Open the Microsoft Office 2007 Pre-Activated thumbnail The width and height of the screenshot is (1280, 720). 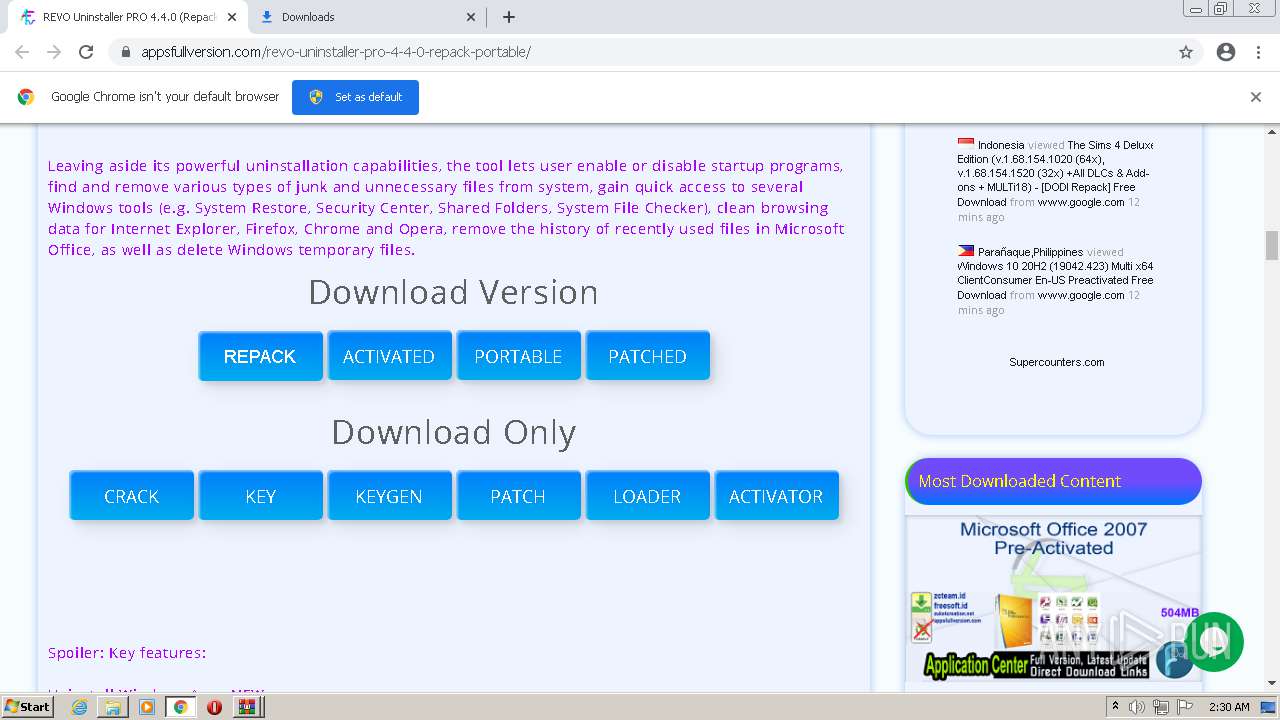(x=1053, y=598)
